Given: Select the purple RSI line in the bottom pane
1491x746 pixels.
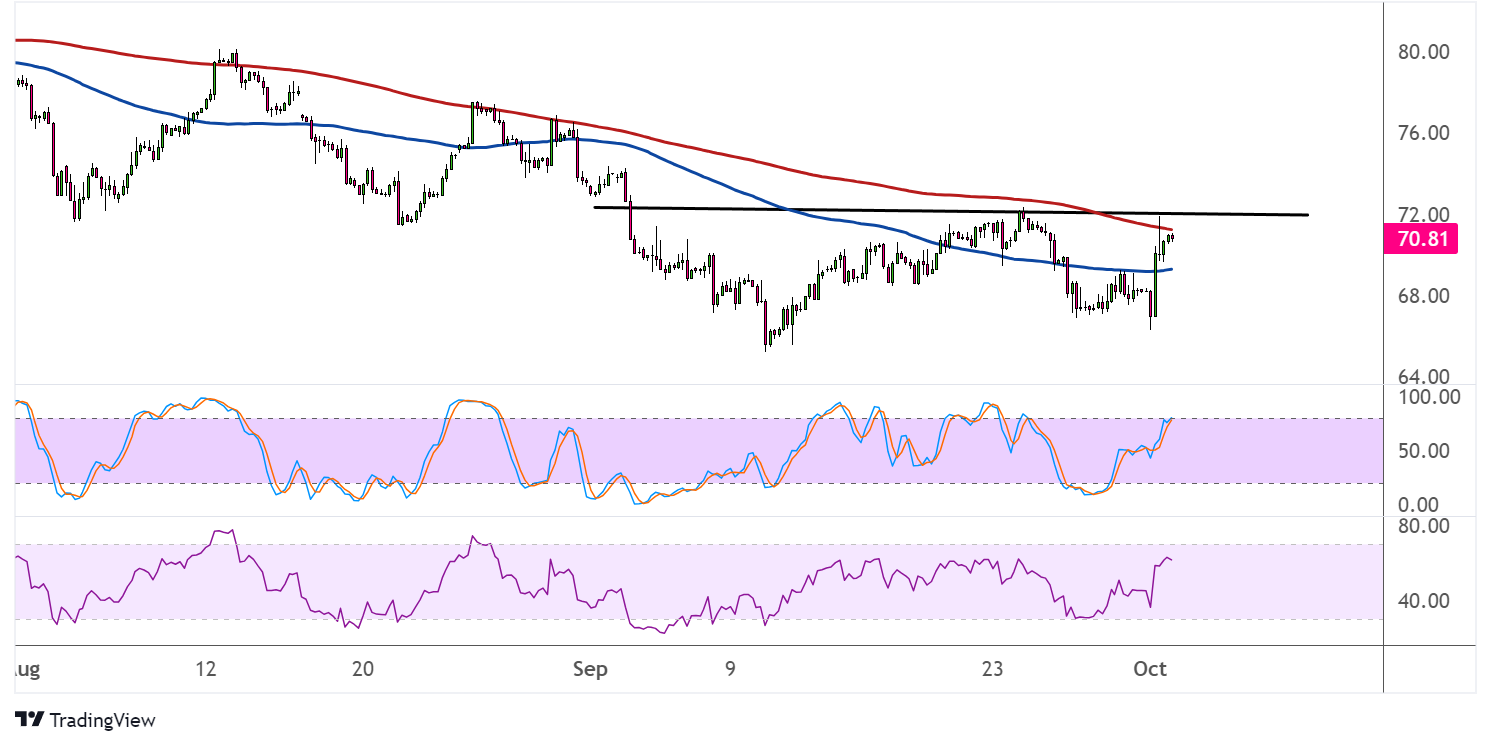Looking at the screenshot, I should point(594,580).
